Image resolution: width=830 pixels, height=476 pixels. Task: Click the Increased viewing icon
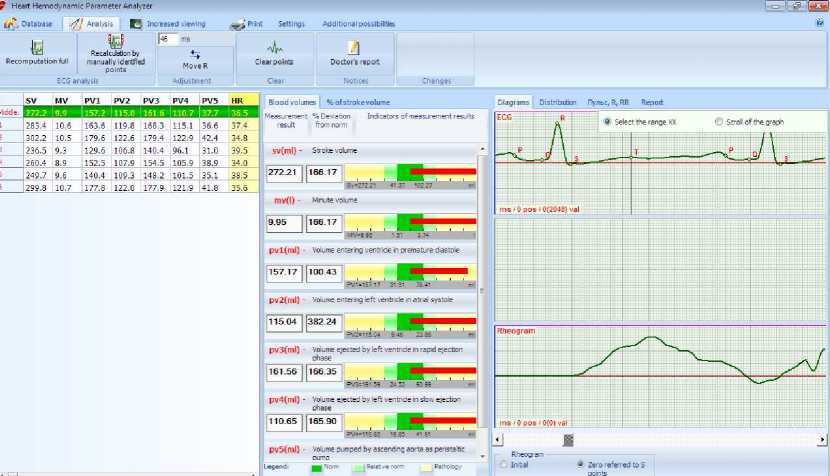(138, 23)
